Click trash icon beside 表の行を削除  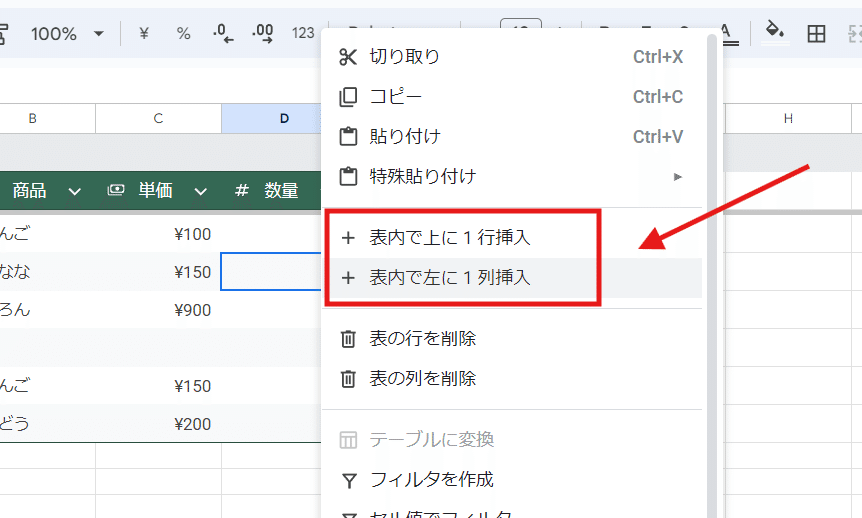pyautogui.click(x=348, y=339)
